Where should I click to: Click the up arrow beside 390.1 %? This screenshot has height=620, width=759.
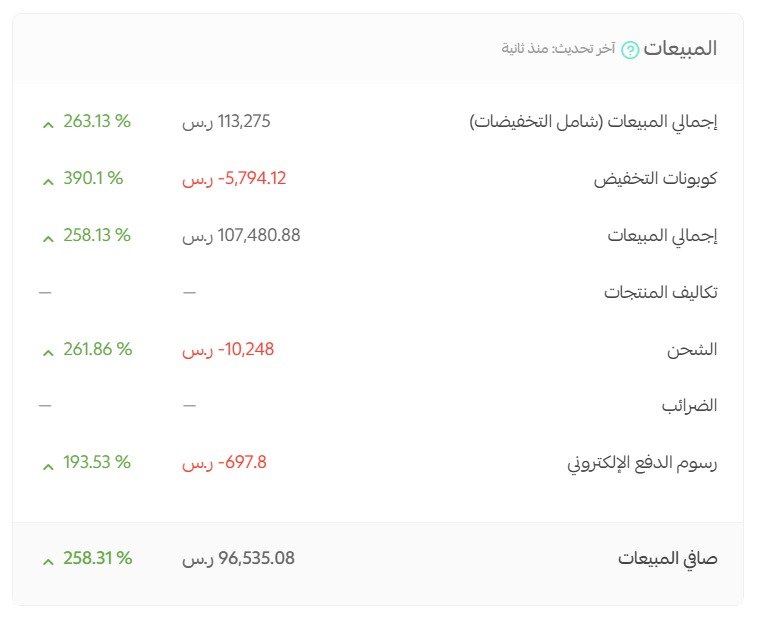[x=46, y=181]
